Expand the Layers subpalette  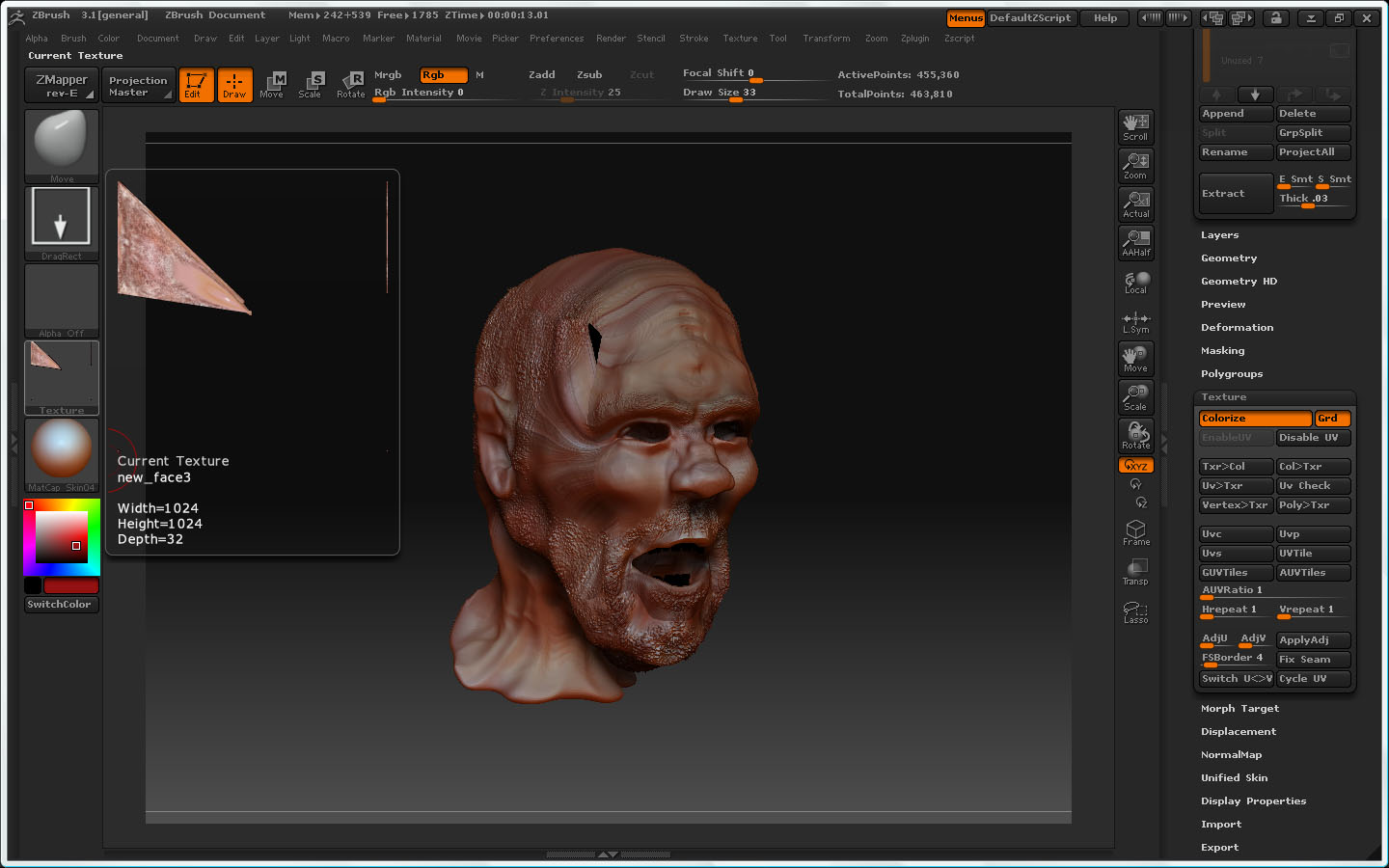point(1220,235)
